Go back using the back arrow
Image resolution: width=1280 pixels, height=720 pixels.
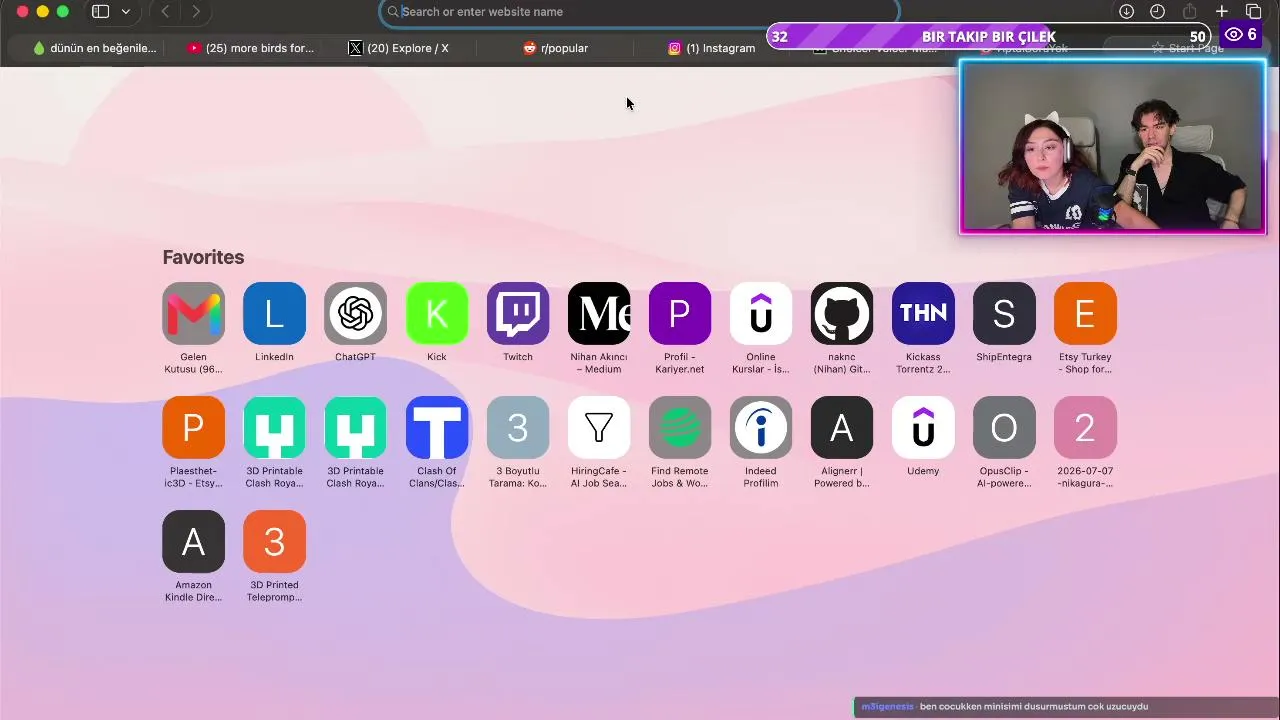165,11
